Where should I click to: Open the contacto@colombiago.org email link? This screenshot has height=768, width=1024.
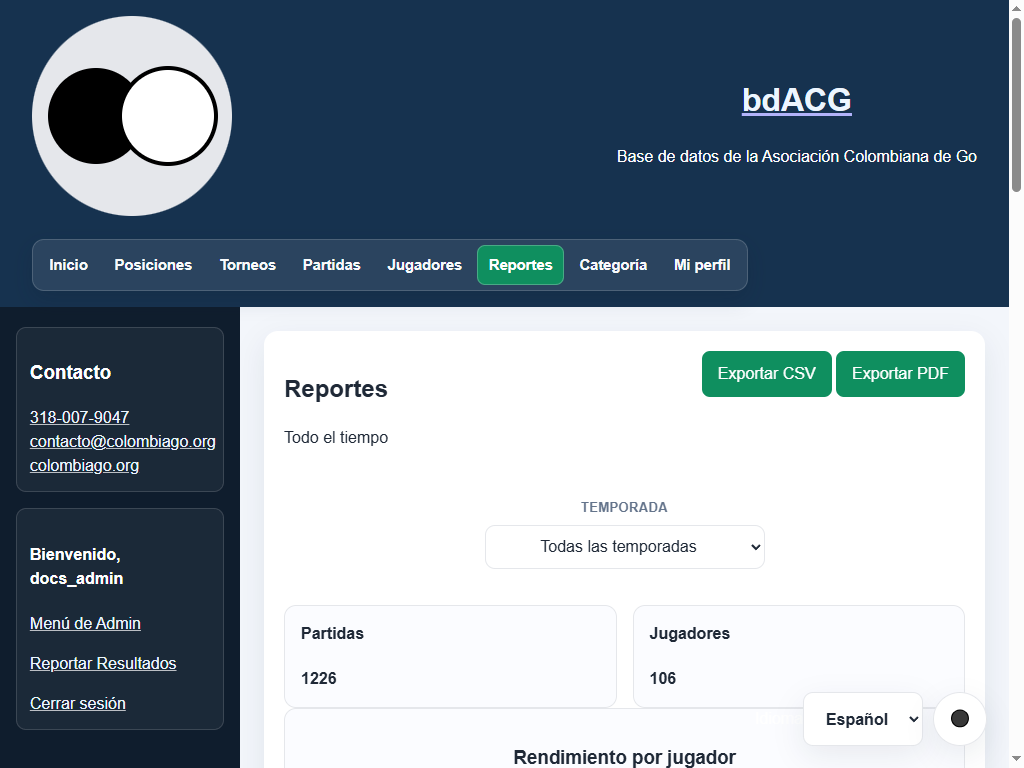123,441
